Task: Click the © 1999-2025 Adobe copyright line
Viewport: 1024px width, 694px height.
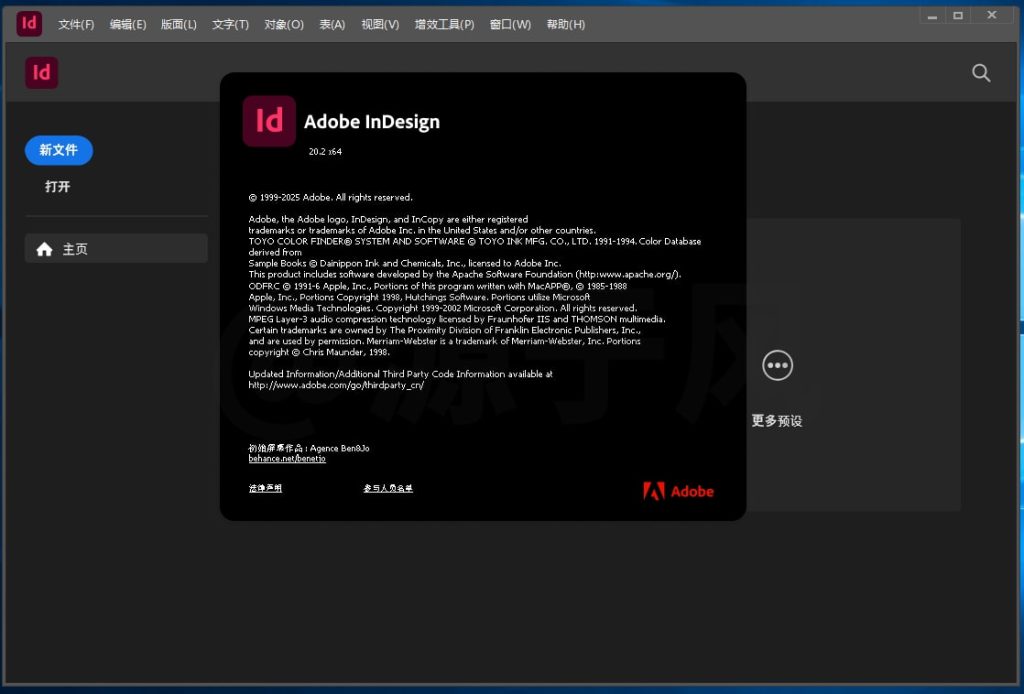Action: (x=330, y=197)
